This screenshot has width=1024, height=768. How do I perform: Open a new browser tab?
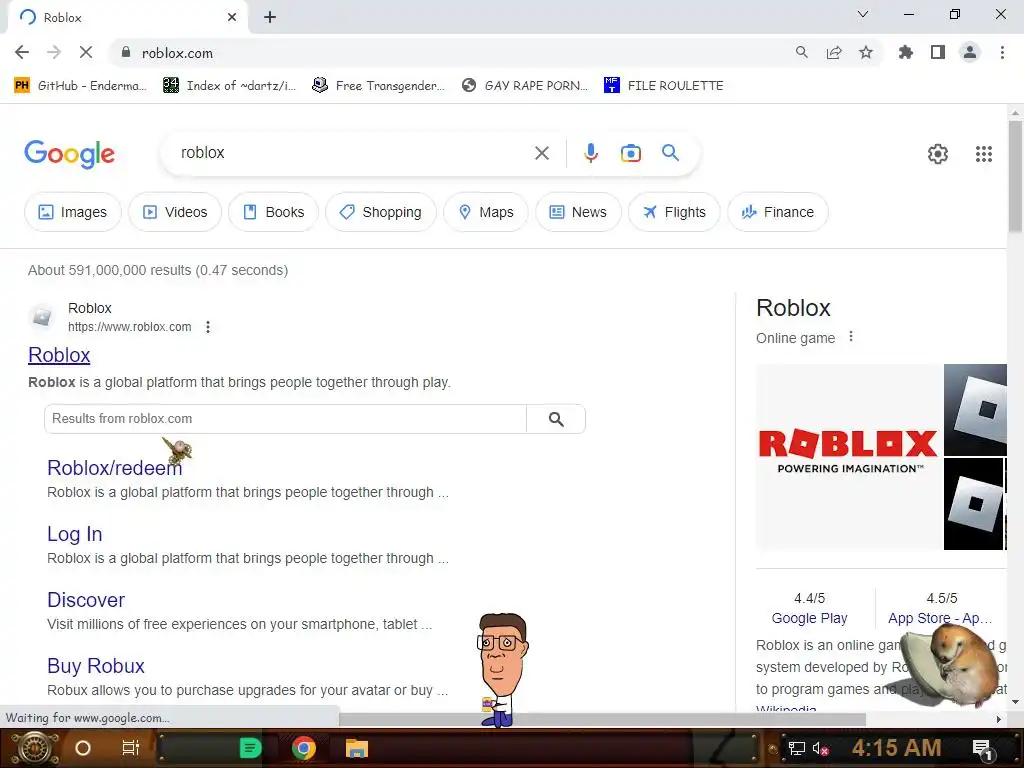pyautogui.click(x=270, y=17)
